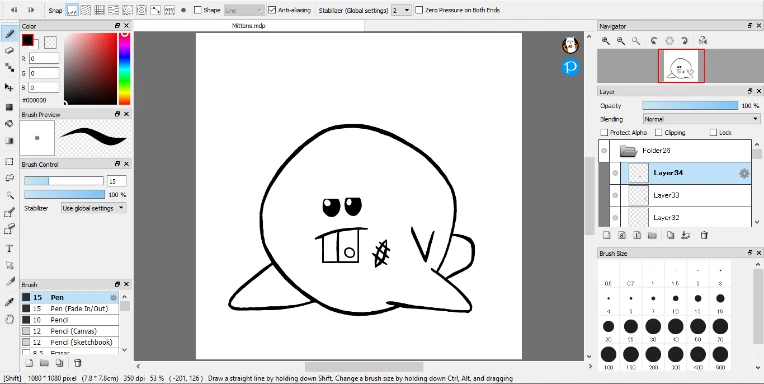764x384 pixels.
Task: Select the Divide frame tool
Action: click(9, 282)
